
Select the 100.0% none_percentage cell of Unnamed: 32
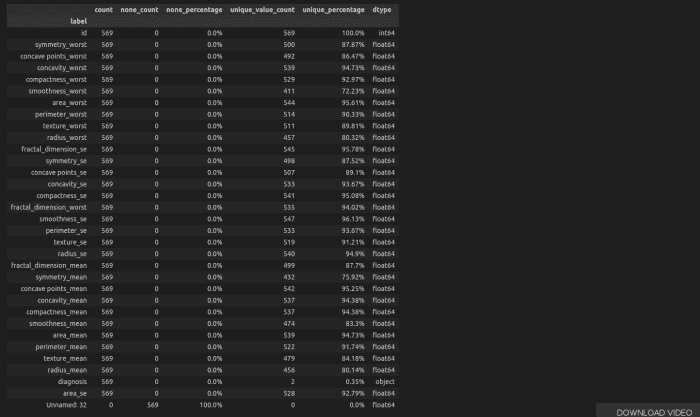coord(207,404)
